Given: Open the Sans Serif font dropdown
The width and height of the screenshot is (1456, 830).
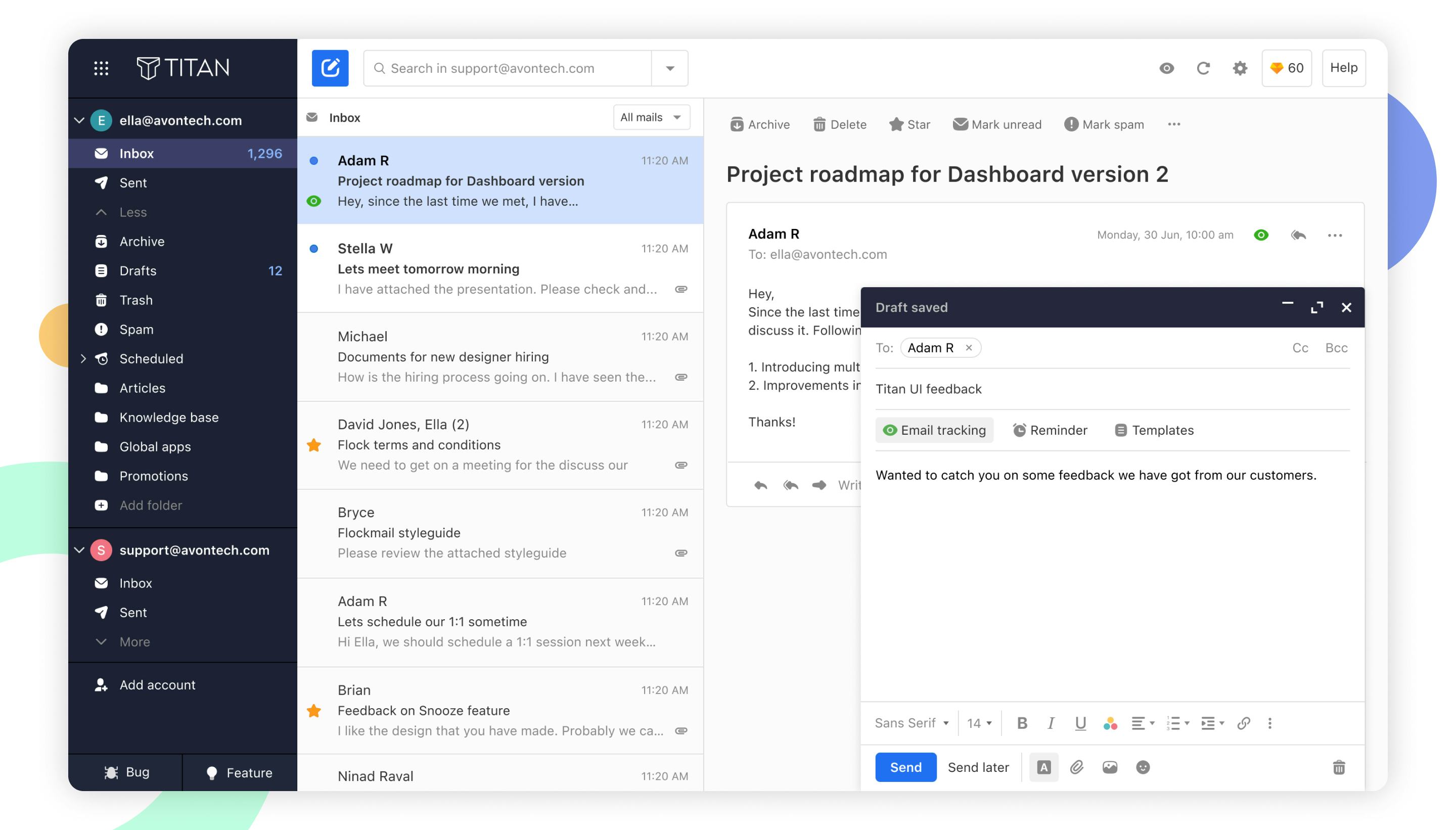Looking at the screenshot, I should point(911,723).
